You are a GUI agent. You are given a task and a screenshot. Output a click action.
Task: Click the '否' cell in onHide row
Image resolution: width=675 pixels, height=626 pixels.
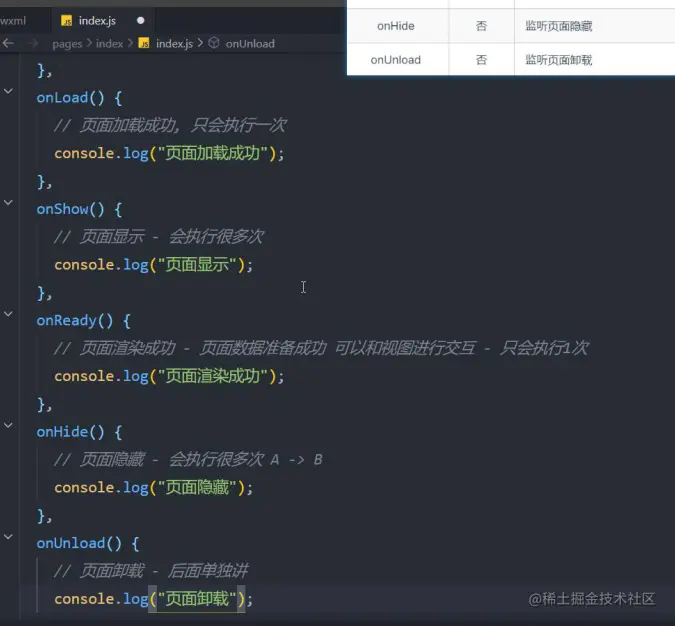pyautogui.click(x=481, y=26)
